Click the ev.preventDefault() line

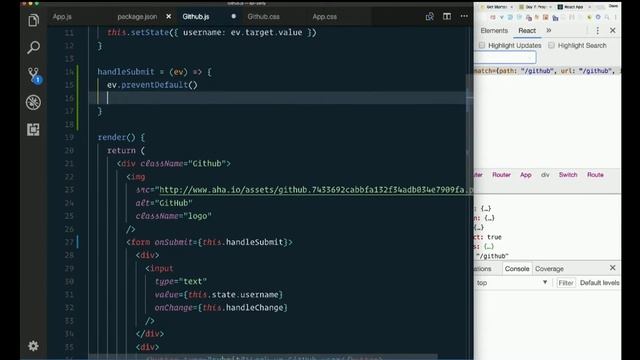(152, 85)
